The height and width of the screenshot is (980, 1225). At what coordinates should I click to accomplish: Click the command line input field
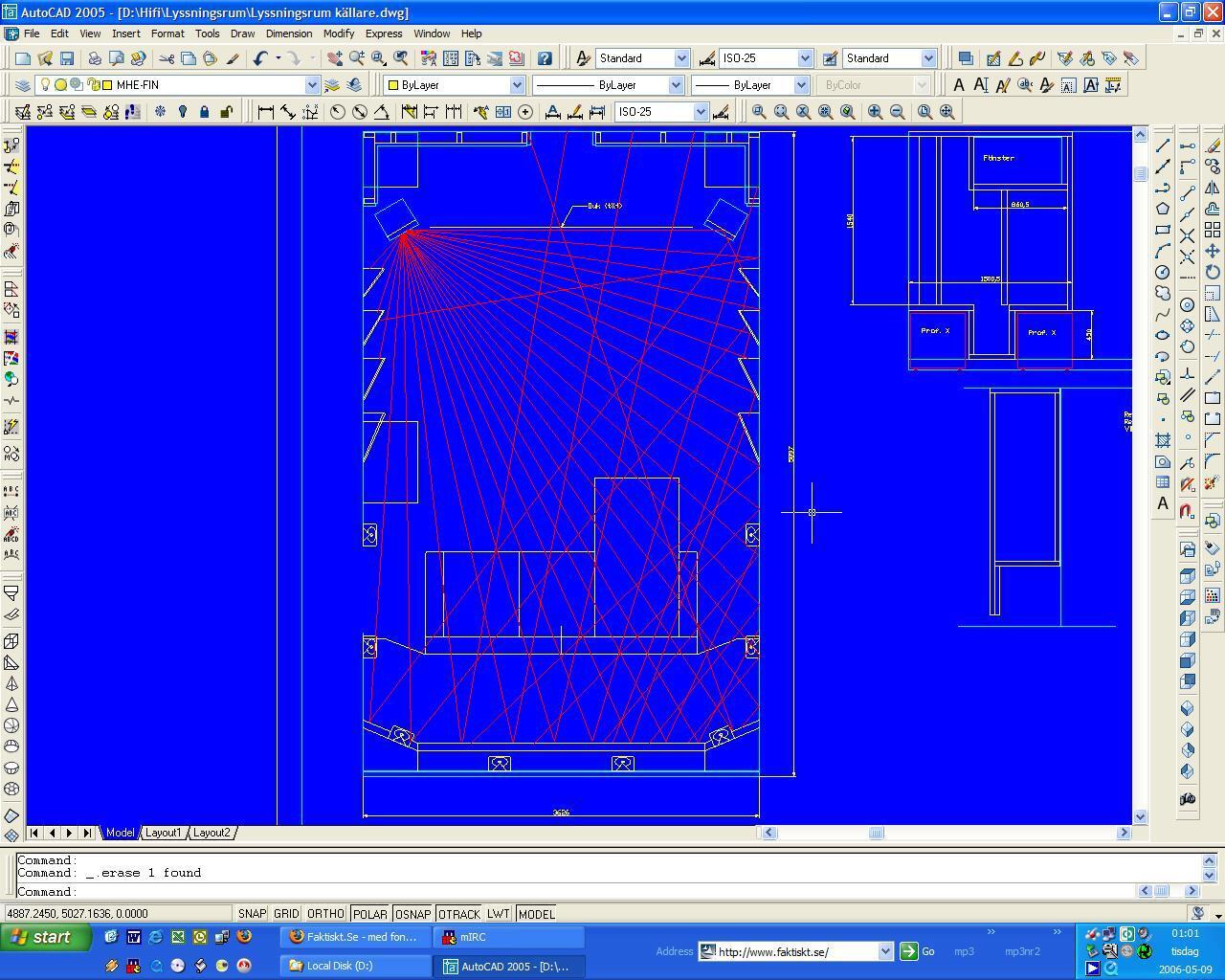[x=574, y=892]
